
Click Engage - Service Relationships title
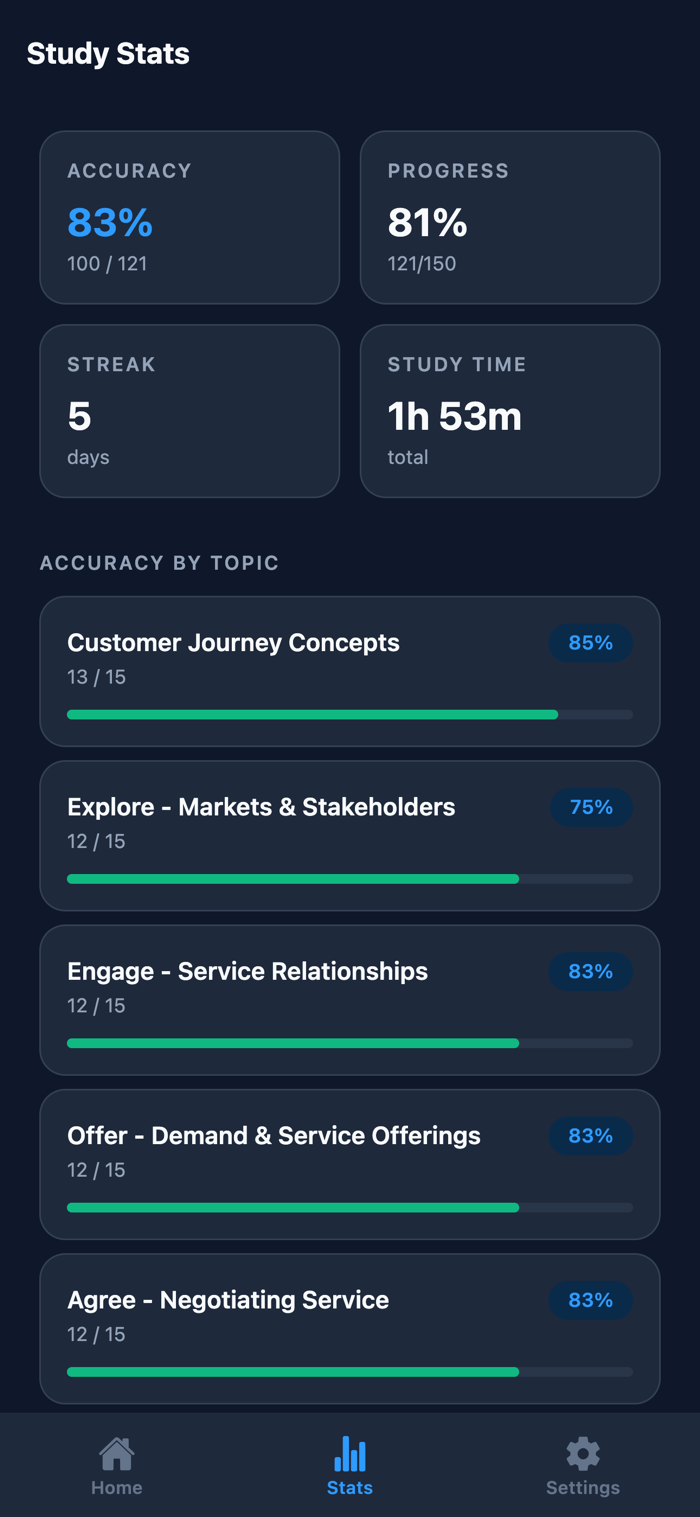click(247, 971)
